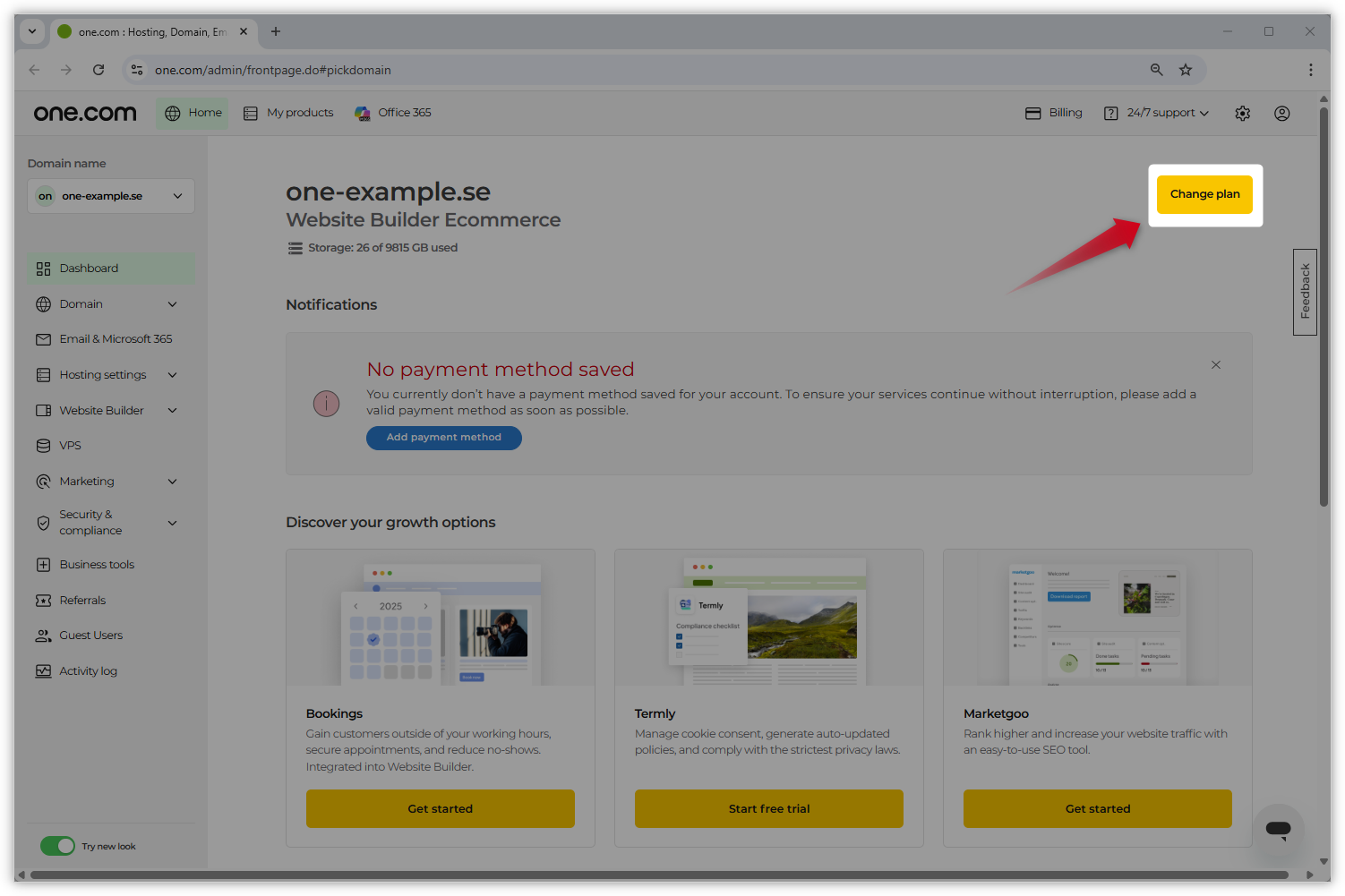Open Email & Microsoft 365
The width and height of the screenshot is (1345, 896).
coord(111,339)
